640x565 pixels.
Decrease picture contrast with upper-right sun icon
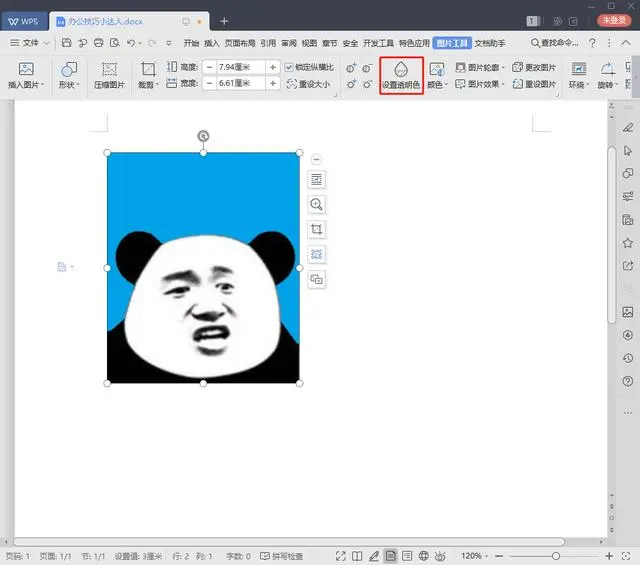pyautogui.click(x=367, y=68)
